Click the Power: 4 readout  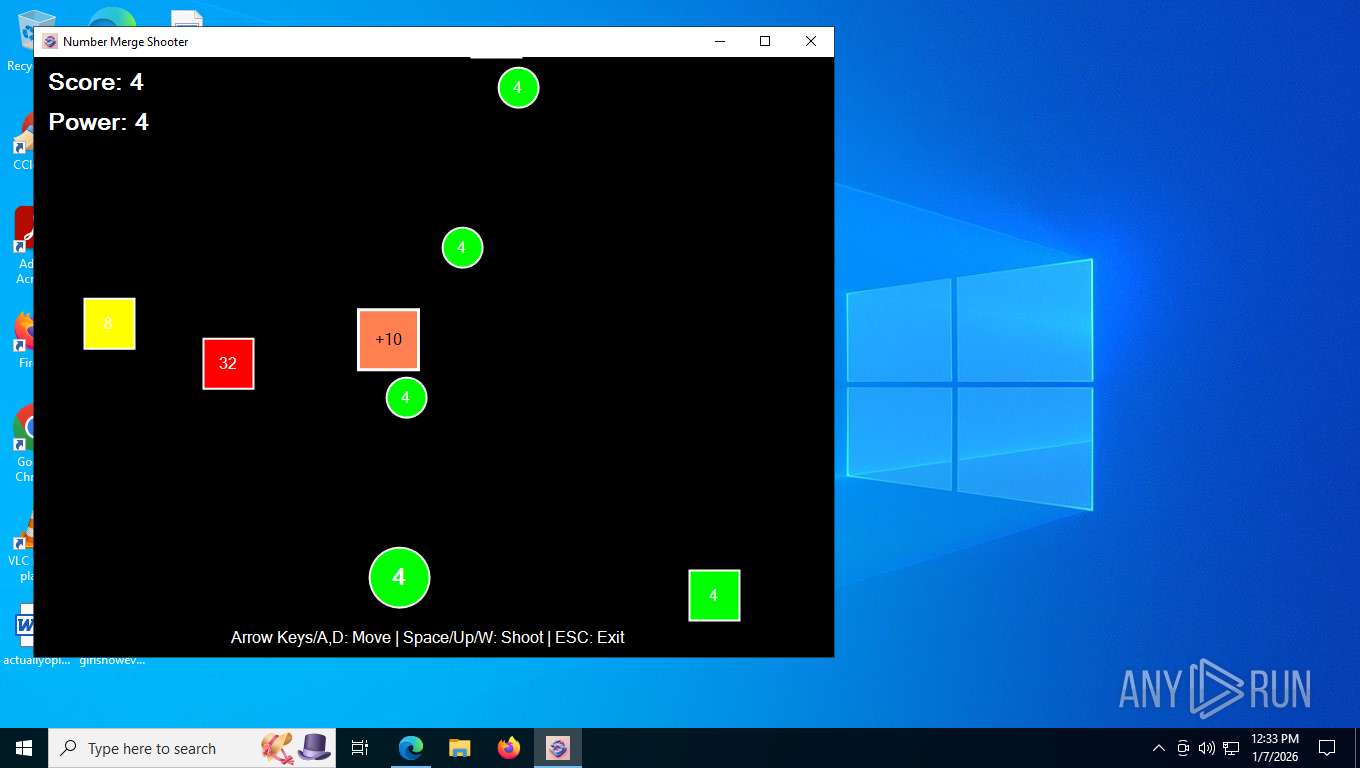tap(98, 122)
